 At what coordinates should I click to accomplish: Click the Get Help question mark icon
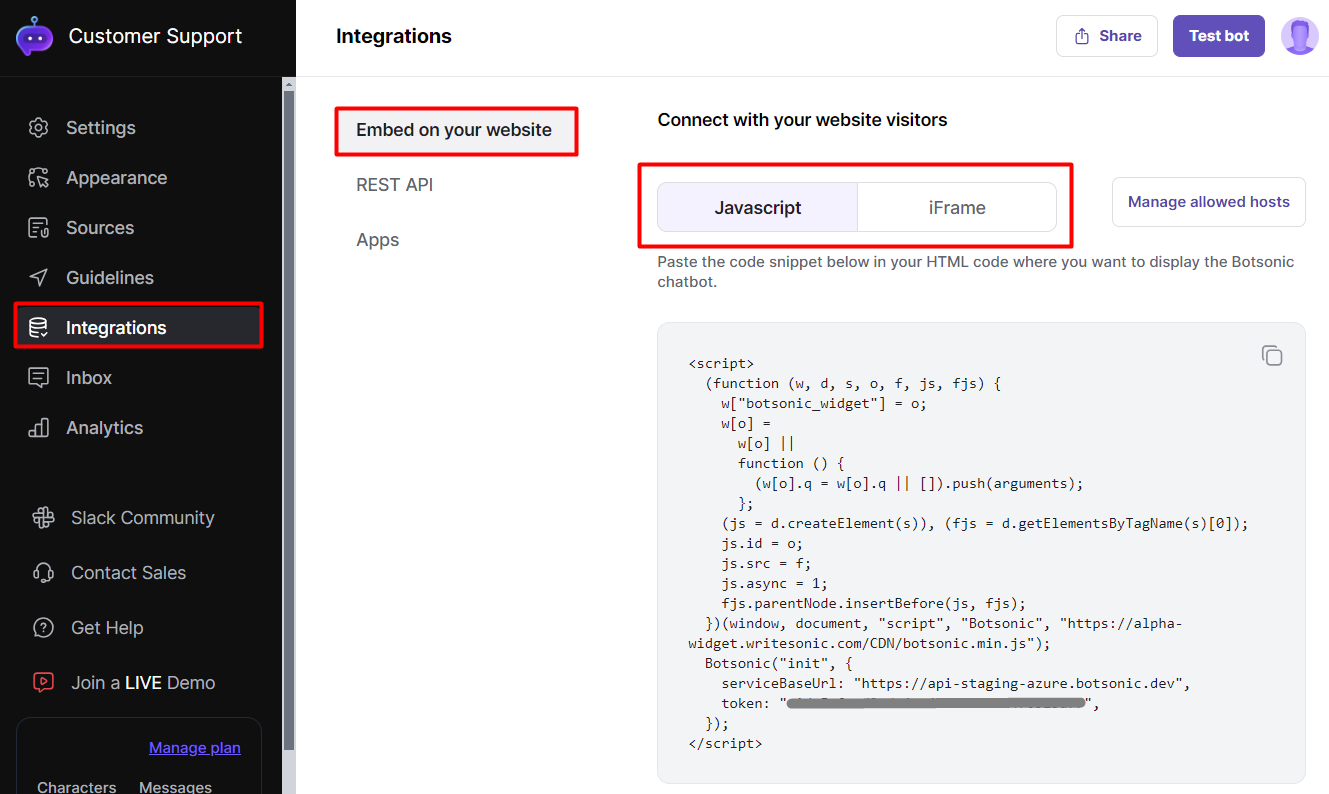tap(43, 628)
